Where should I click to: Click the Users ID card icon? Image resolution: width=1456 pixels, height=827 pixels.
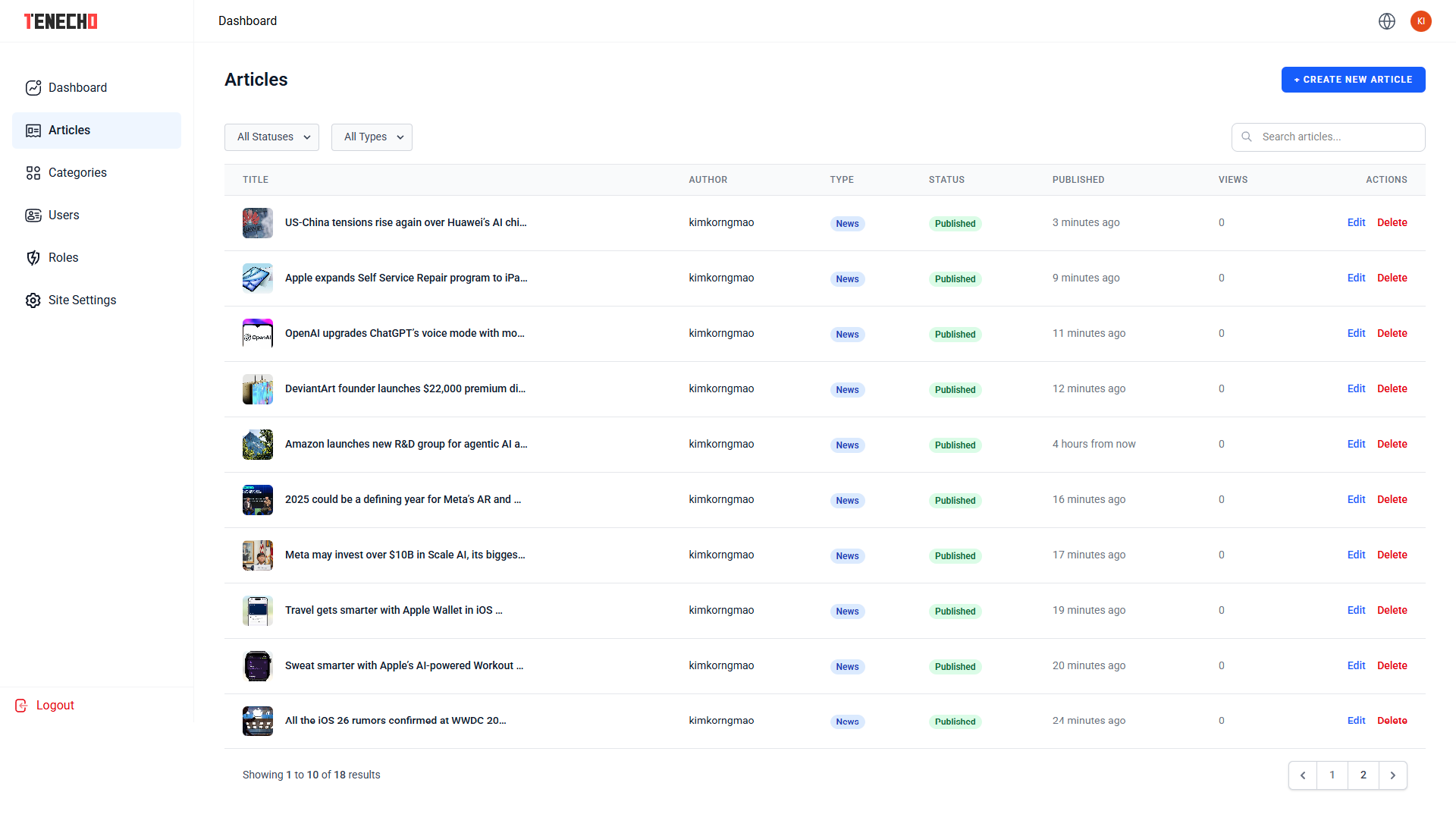click(33, 215)
